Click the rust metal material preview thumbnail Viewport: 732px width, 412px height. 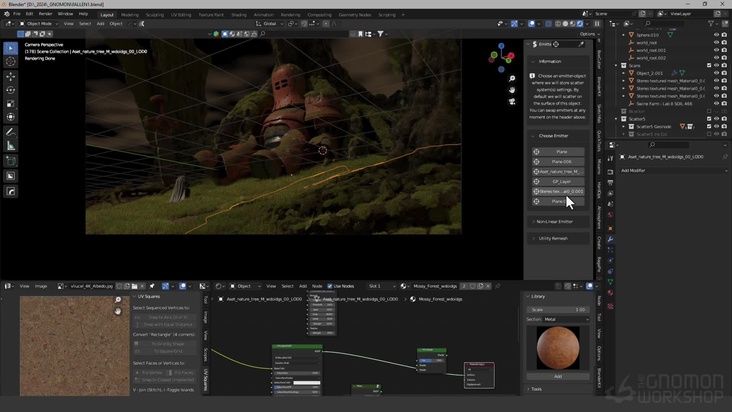click(x=558, y=348)
